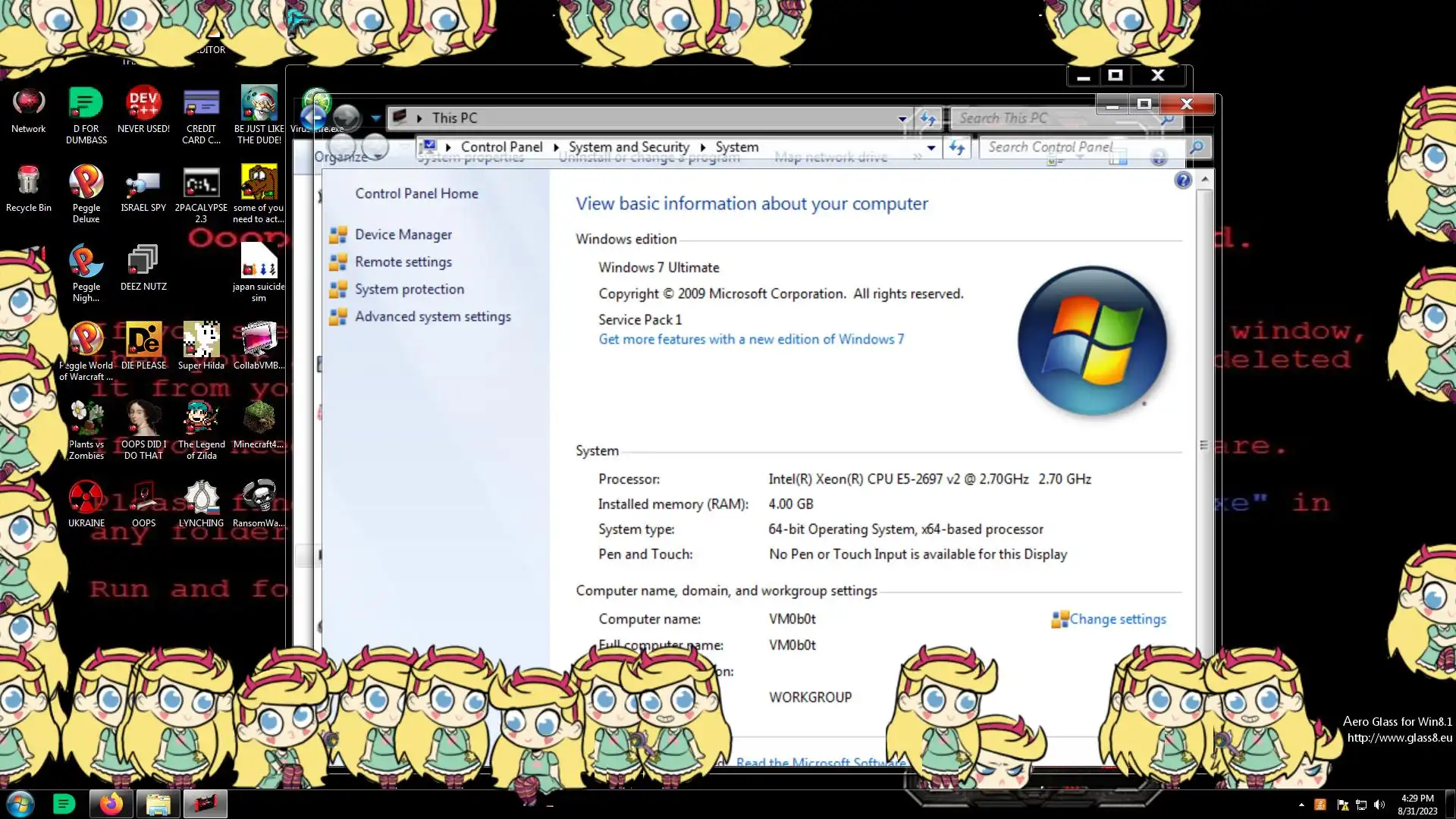Open Remote settings link
Image resolution: width=1456 pixels, height=819 pixels.
(x=403, y=262)
